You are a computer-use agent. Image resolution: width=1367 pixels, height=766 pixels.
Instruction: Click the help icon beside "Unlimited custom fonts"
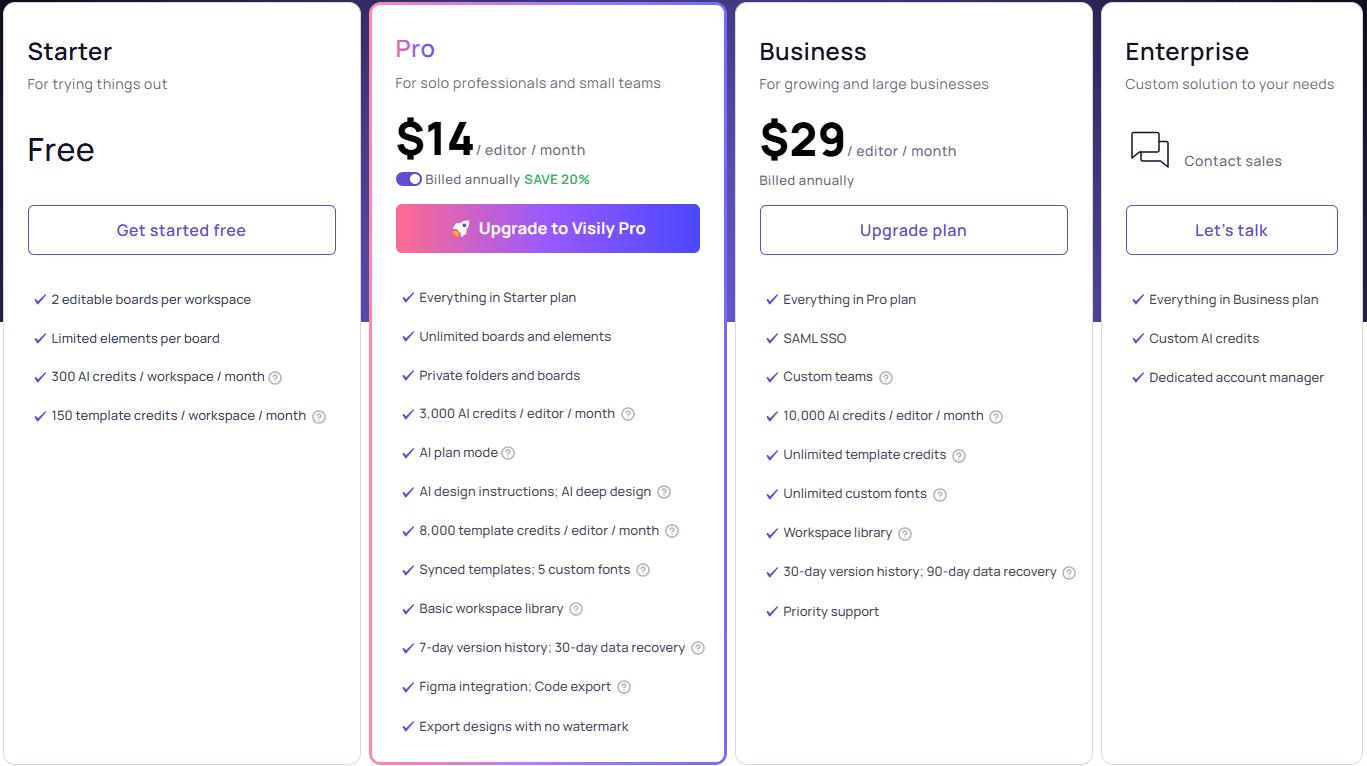tap(939, 494)
